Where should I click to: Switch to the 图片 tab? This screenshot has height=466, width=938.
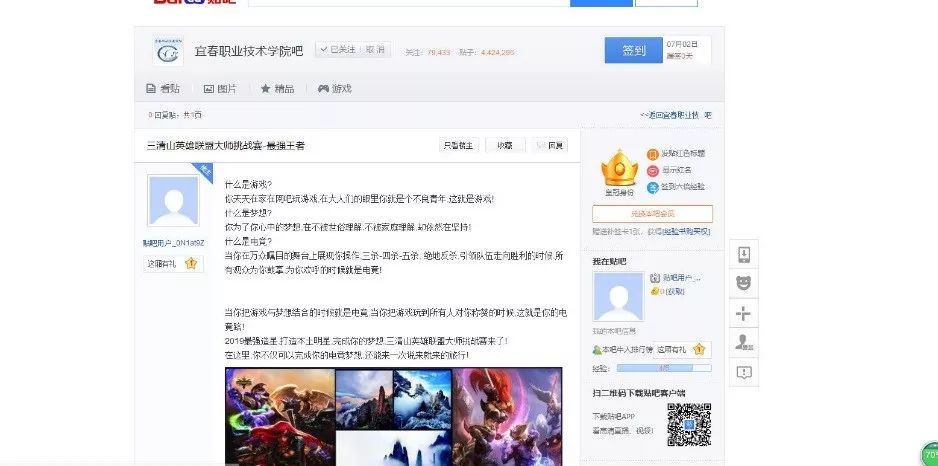(x=220, y=89)
